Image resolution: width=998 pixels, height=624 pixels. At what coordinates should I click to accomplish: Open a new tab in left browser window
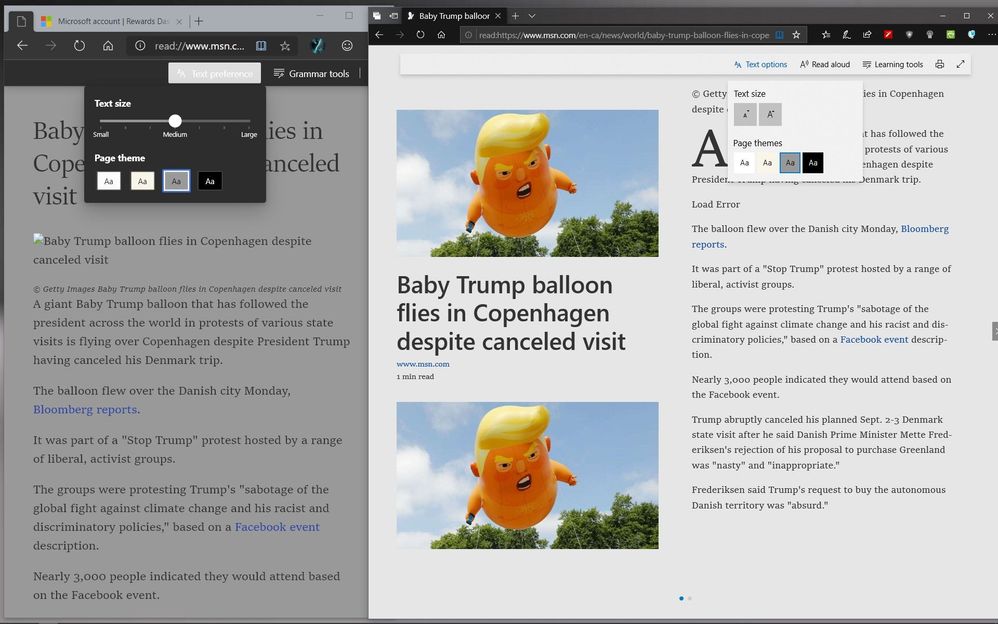[x=199, y=21]
